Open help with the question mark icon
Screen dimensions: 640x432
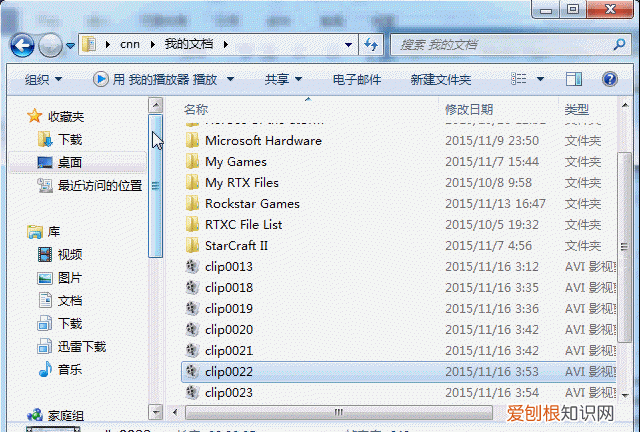(x=610, y=79)
